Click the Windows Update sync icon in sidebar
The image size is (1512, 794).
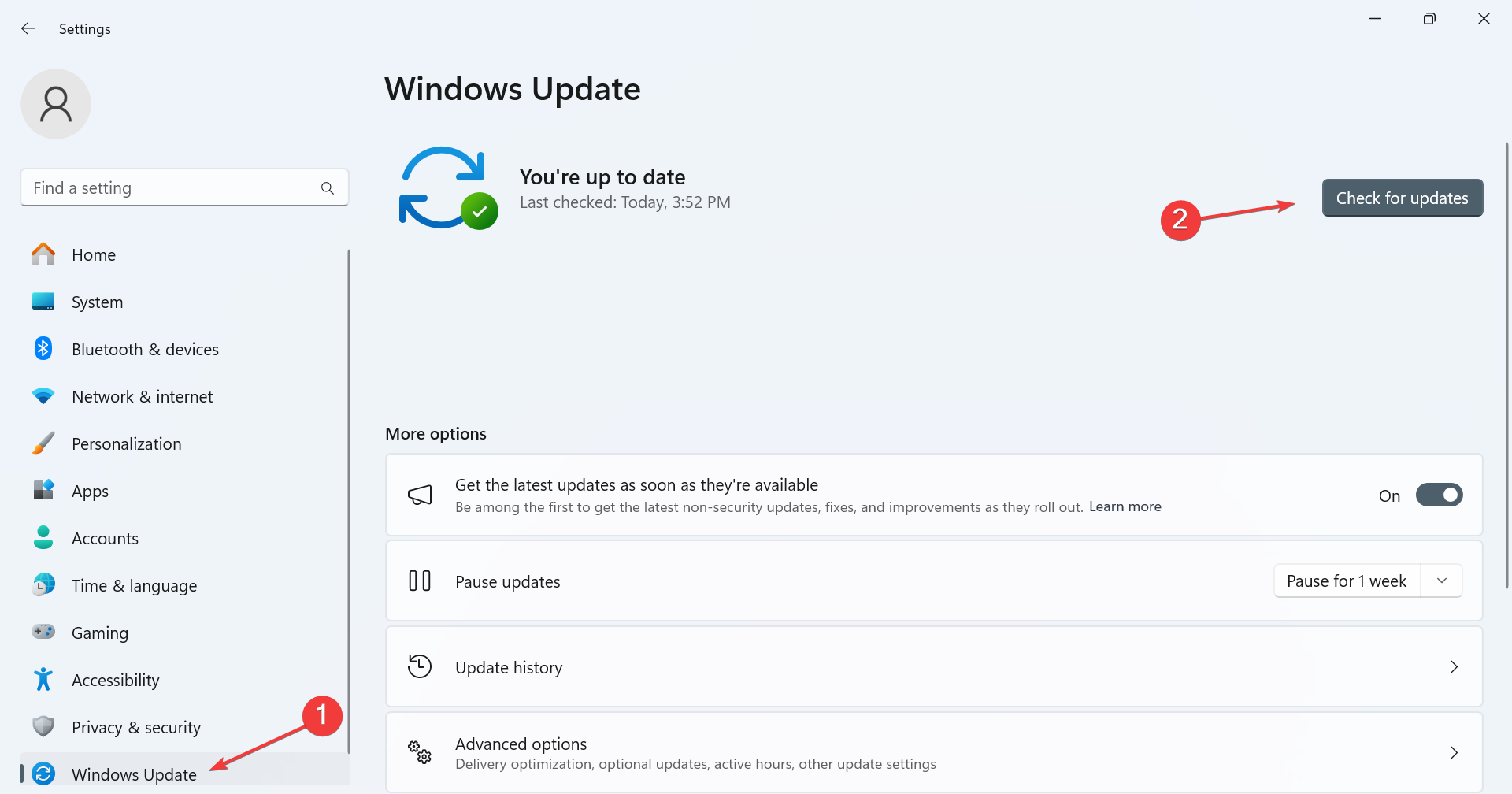pyautogui.click(x=43, y=774)
